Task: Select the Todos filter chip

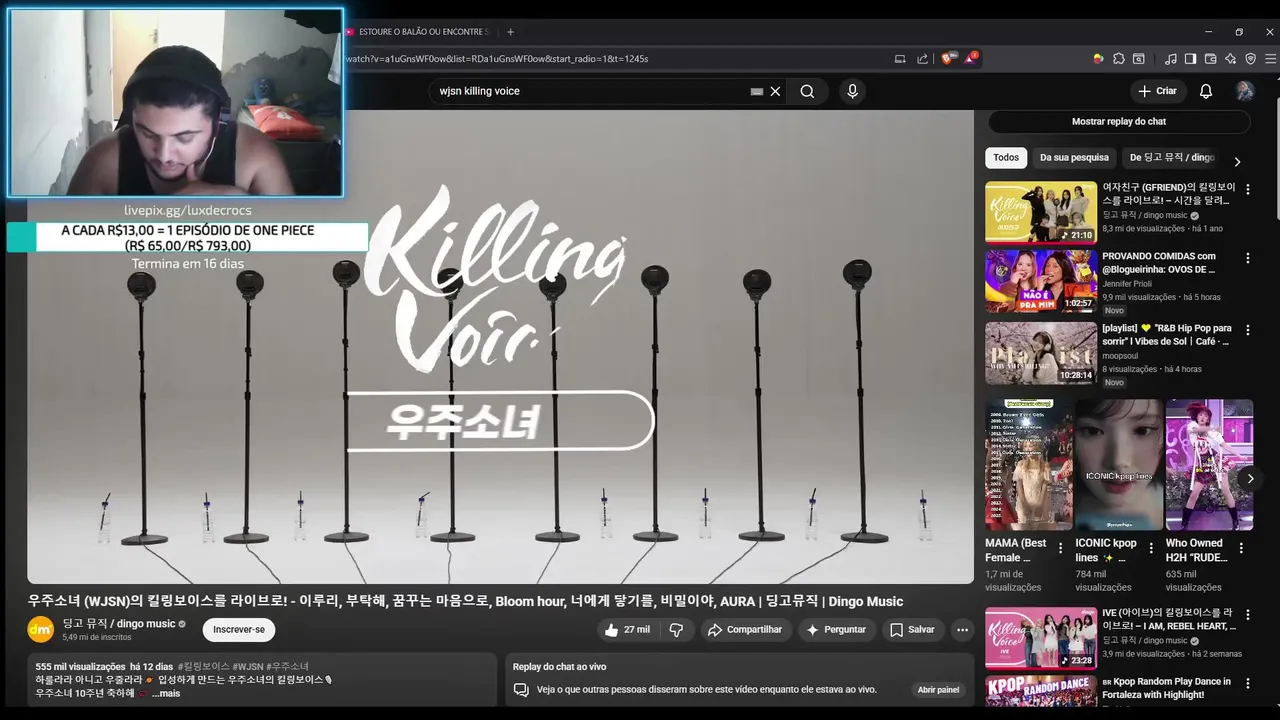Action: coord(1006,157)
